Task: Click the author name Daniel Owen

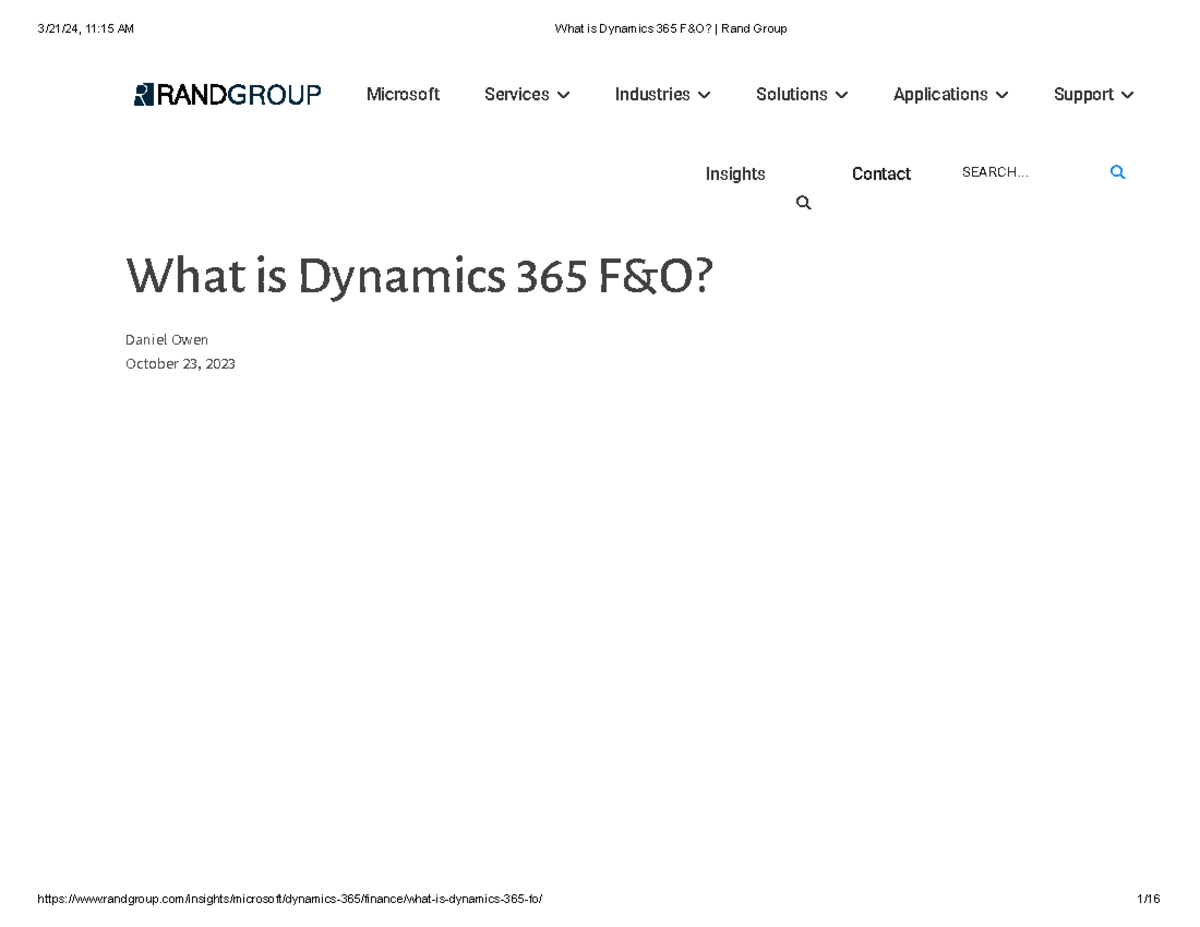Action: [x=167, y=340]
